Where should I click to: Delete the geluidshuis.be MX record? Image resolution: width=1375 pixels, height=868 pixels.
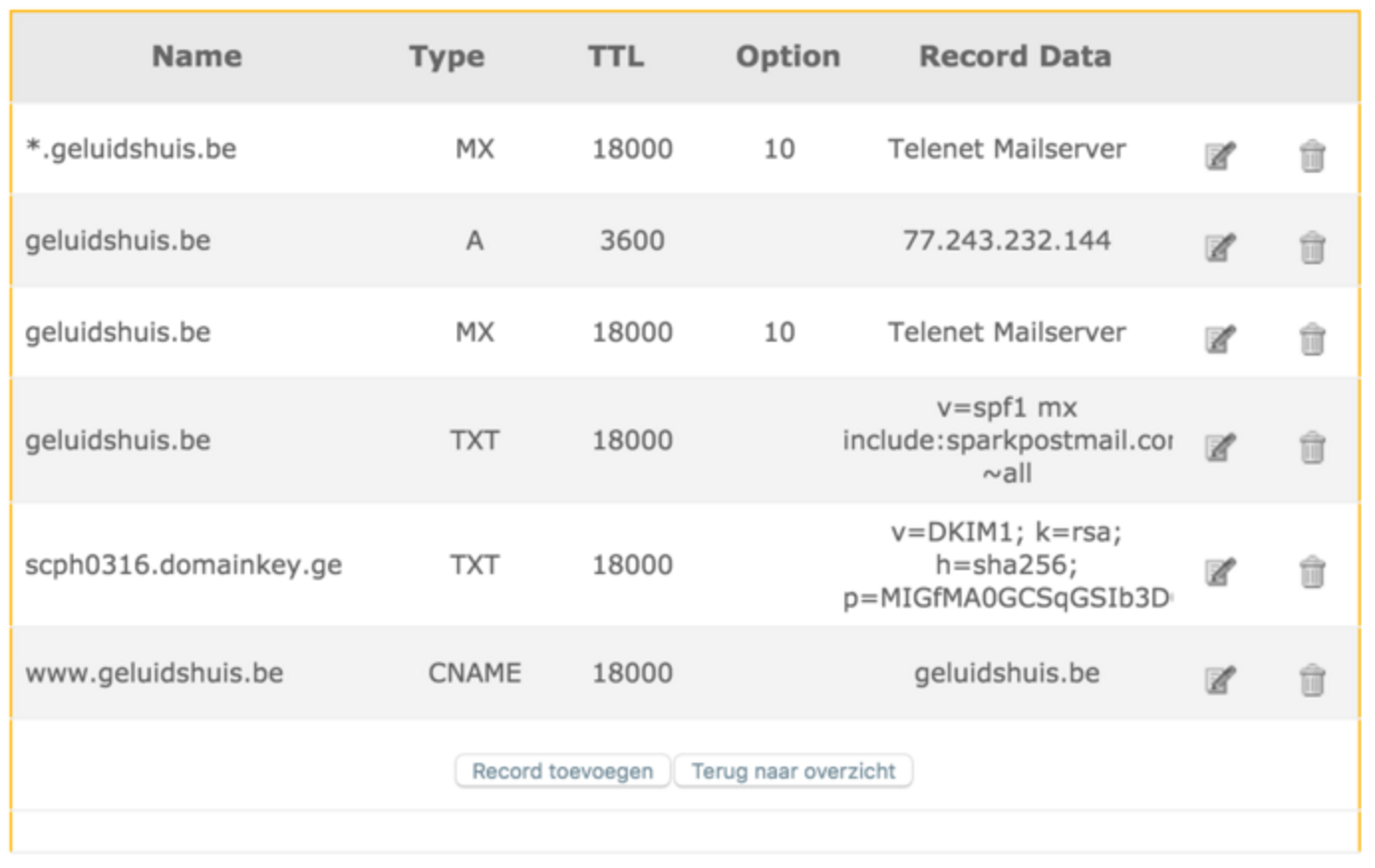coord(1311,339)
